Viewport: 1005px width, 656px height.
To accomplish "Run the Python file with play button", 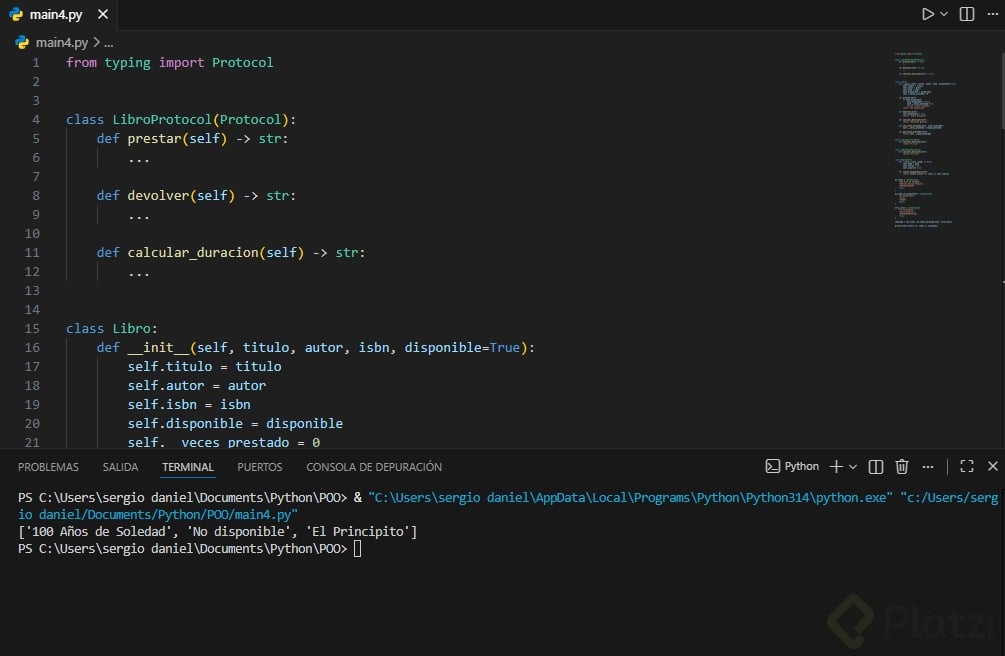I will 928,14.
